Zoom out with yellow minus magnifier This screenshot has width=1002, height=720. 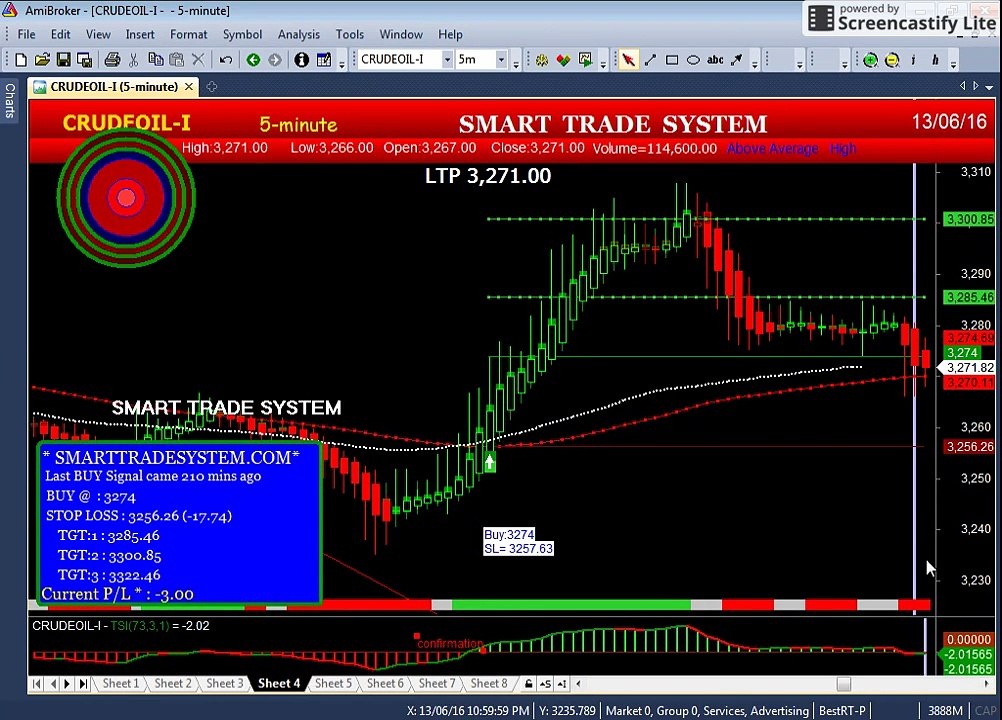pos(892,60)
